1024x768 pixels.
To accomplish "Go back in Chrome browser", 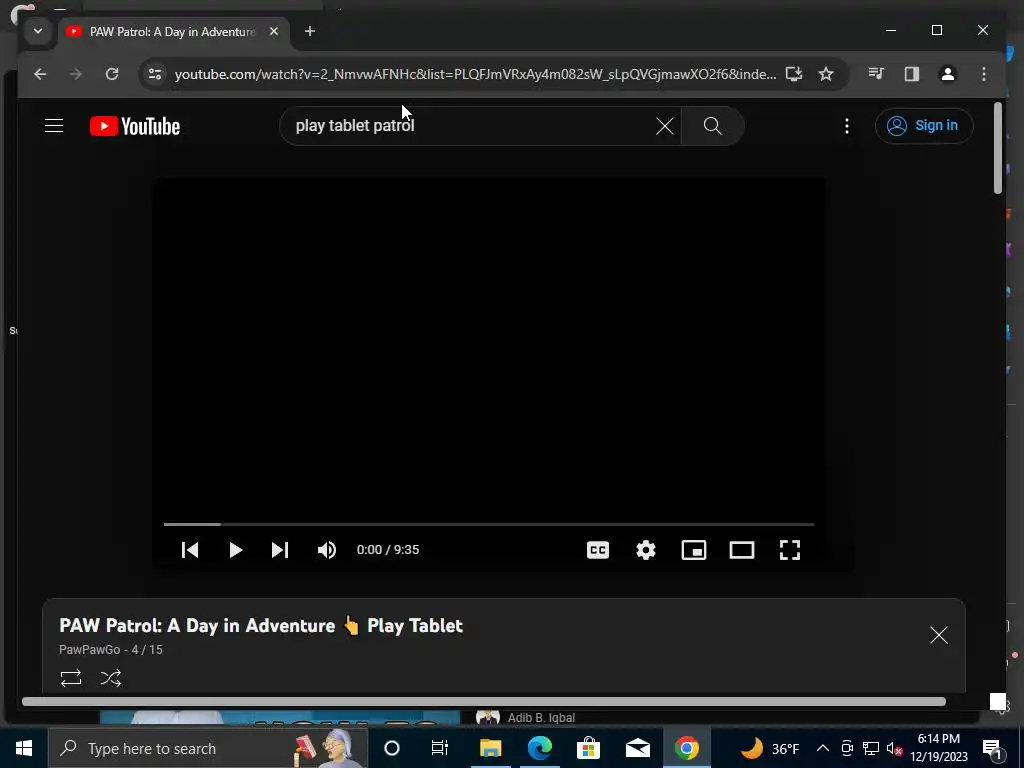I will (40, 74).
